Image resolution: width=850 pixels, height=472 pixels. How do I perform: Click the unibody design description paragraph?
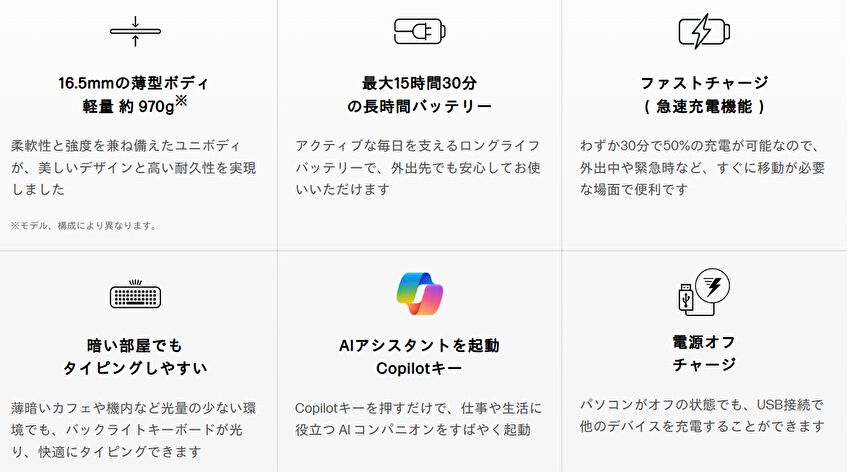[133, 167]
